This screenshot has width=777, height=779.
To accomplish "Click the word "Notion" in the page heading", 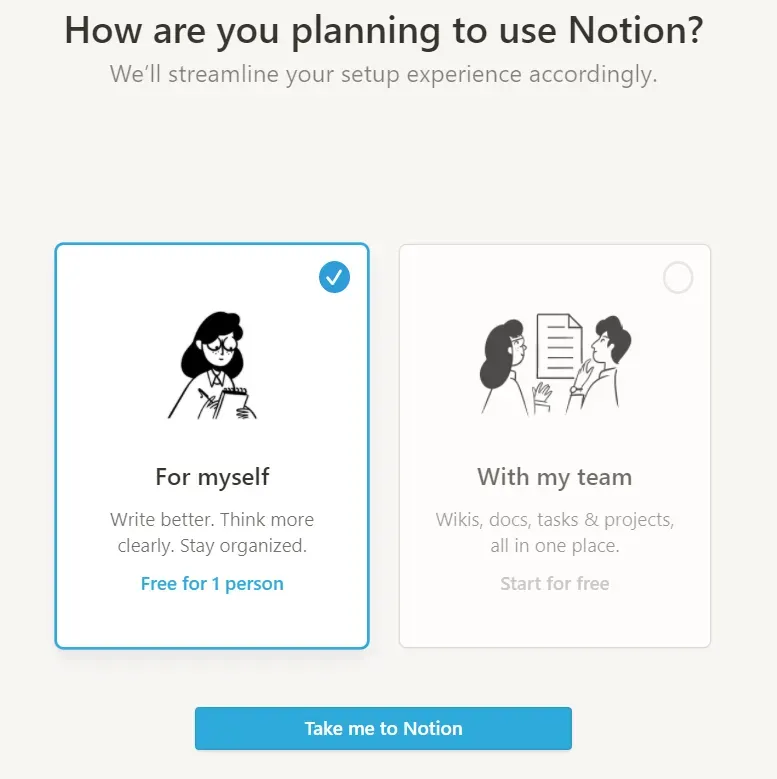I will click(x=626, y=31).
